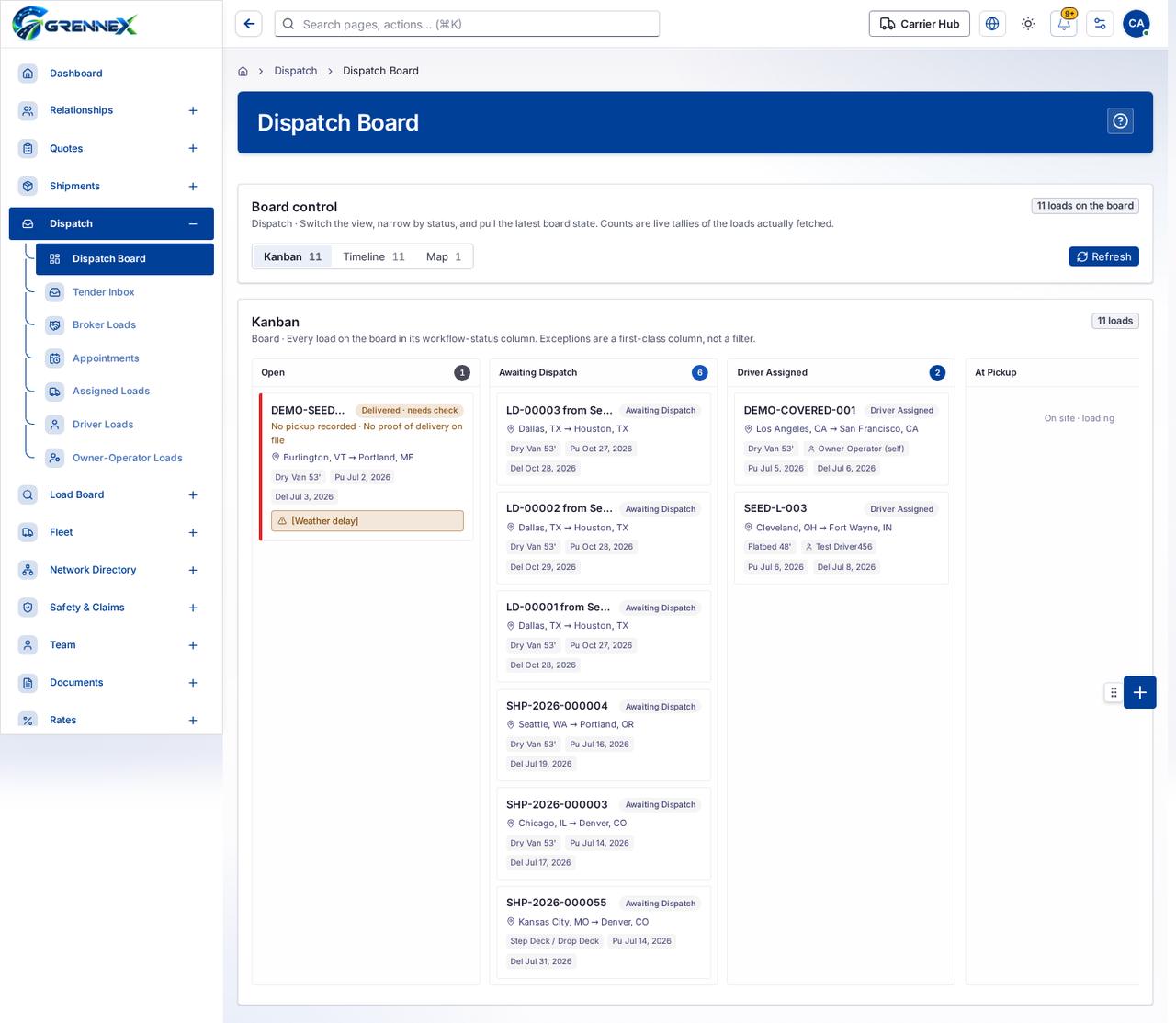1176x1023 pixels.
Task: Click the home breadcrumb icon
Action: tap(243, 71)
